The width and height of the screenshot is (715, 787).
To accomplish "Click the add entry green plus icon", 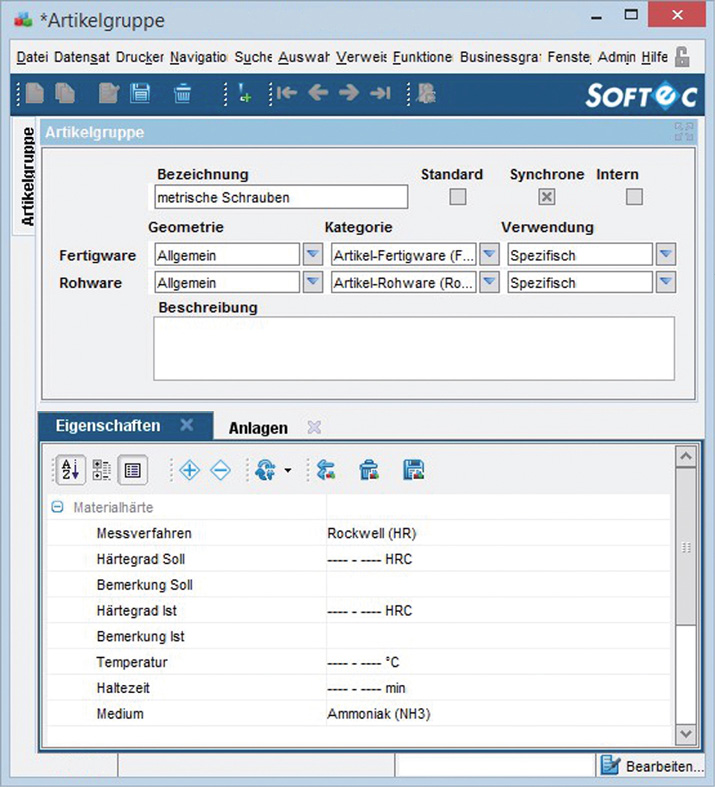I will click(244, 93).
